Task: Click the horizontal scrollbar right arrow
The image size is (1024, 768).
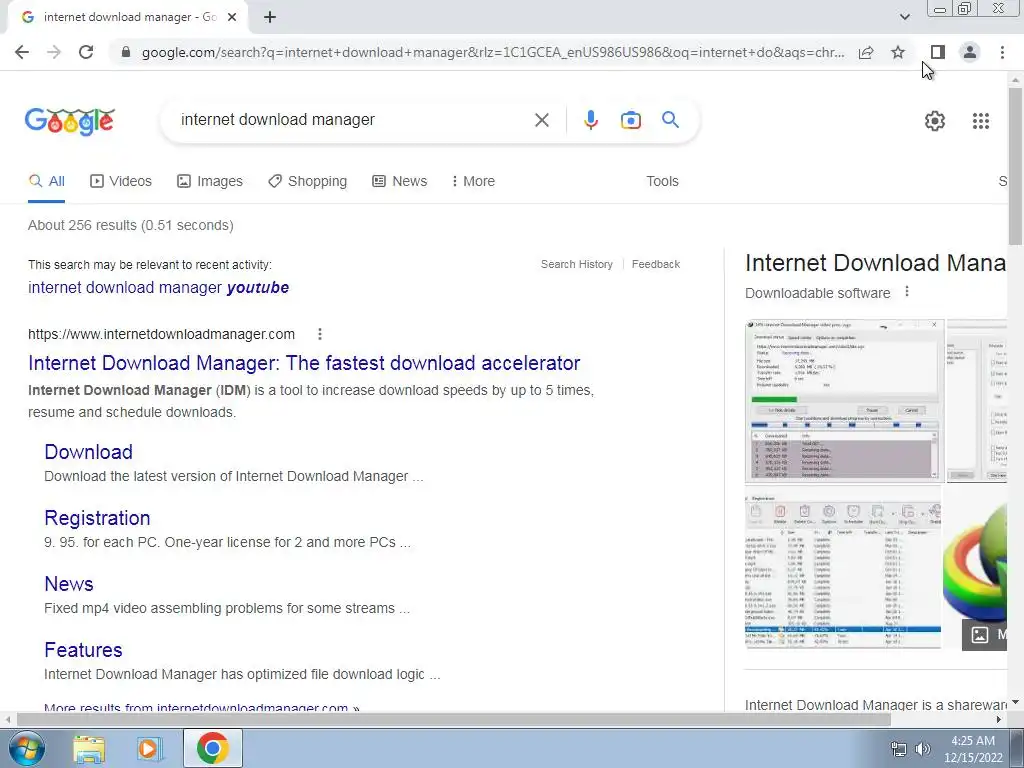Action: pyautogui.click(x=999, y=720)
